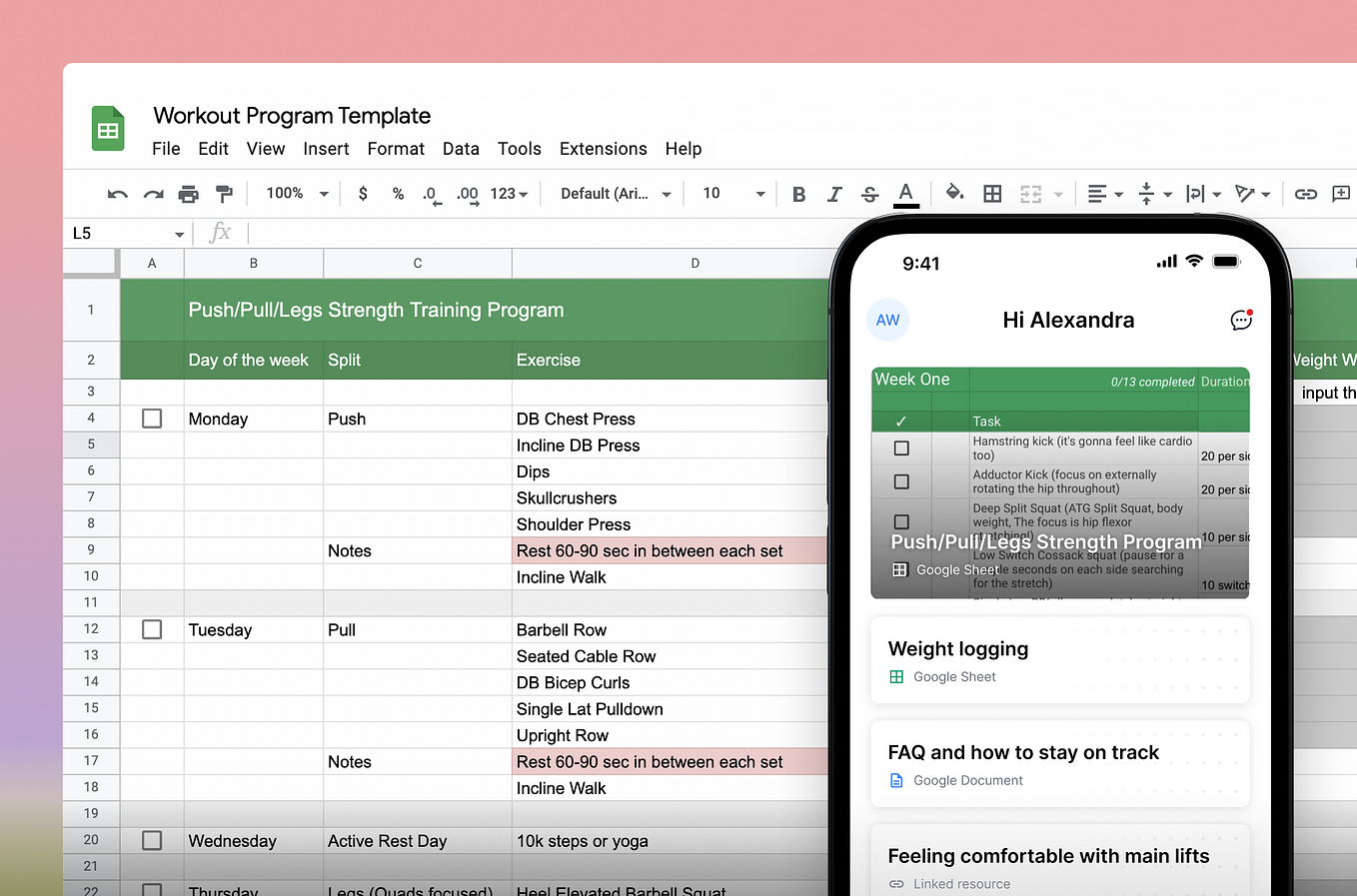The image size is (1357, 896).
Task: Check the Wednesday checkbox
Action: coord(152,840)
